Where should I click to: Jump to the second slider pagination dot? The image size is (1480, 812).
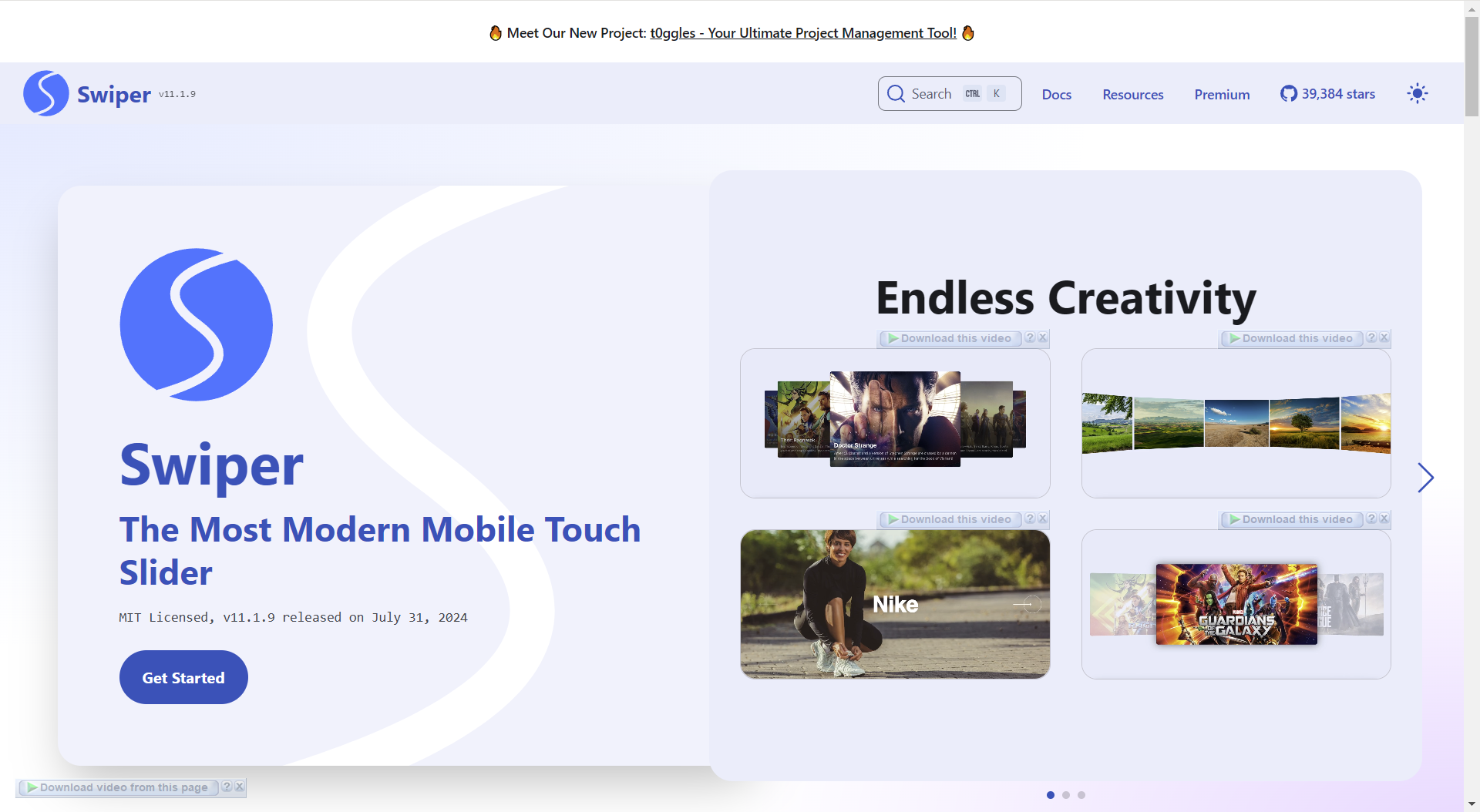pos(1066,795)
